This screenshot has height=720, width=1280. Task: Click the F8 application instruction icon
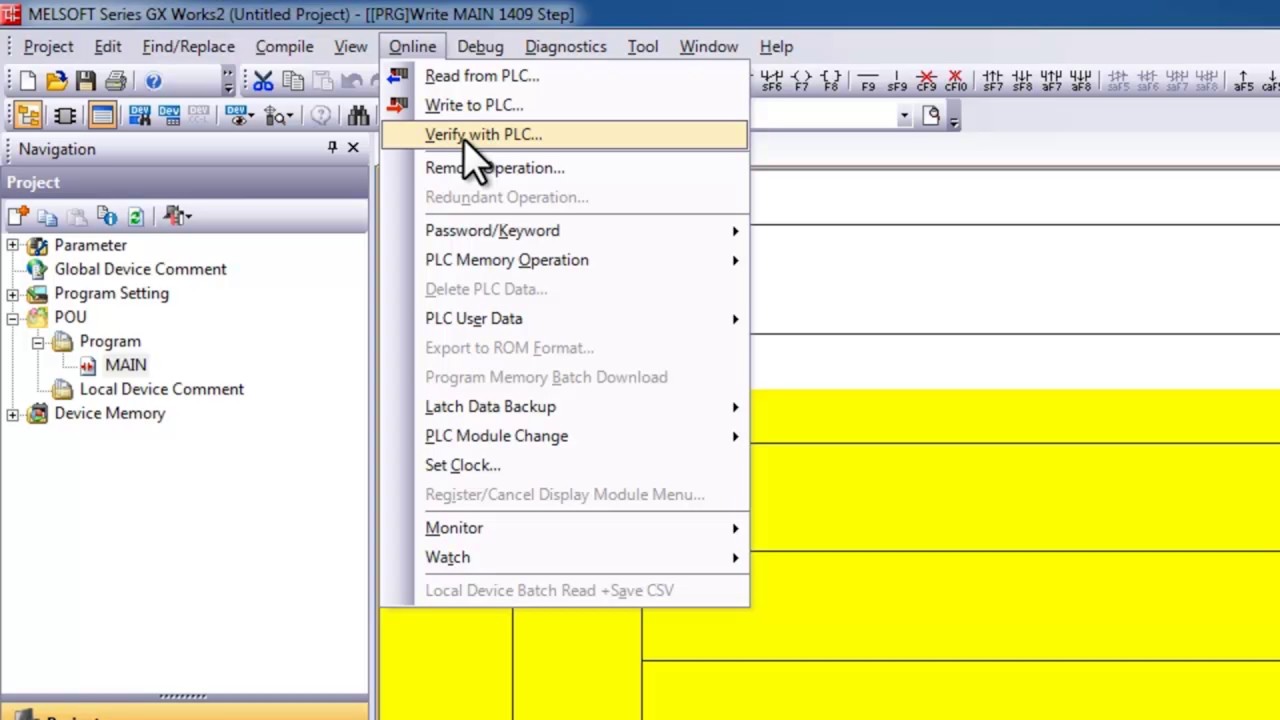[x=830, y=81]
